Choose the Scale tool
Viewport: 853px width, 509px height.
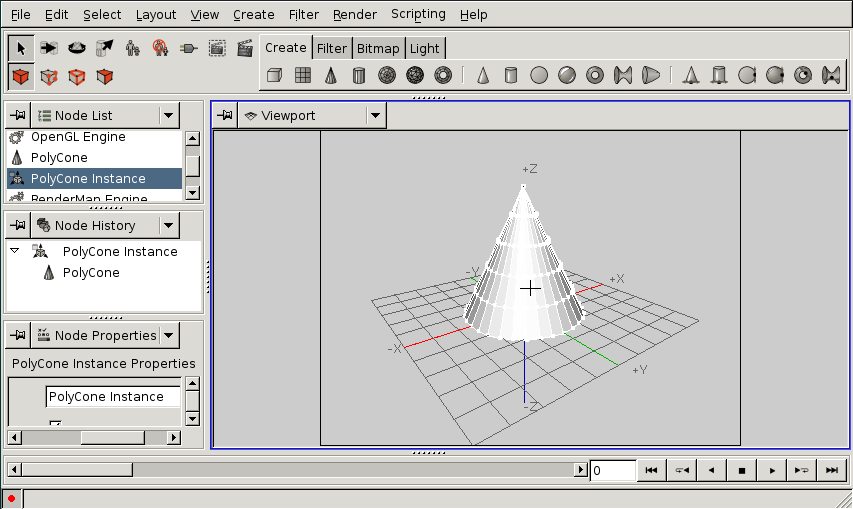point(104,48)
